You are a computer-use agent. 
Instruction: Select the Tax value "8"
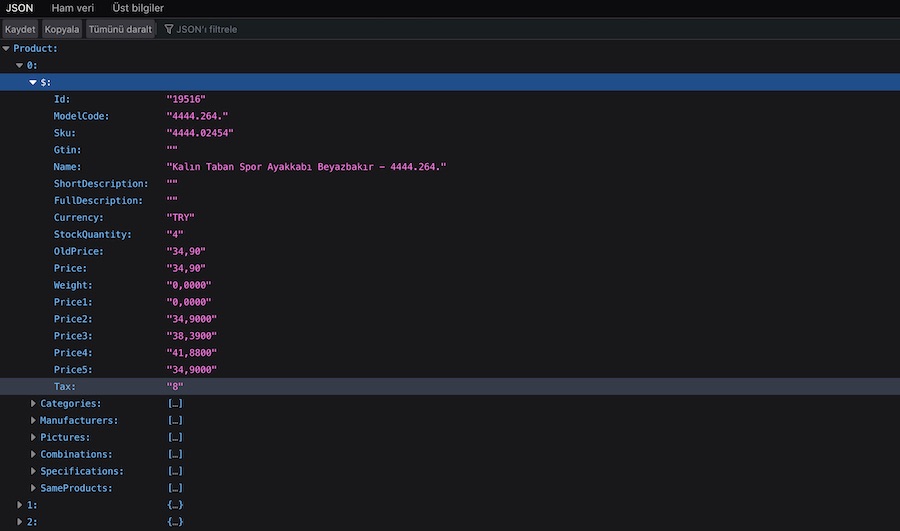[x=175, y=387]
